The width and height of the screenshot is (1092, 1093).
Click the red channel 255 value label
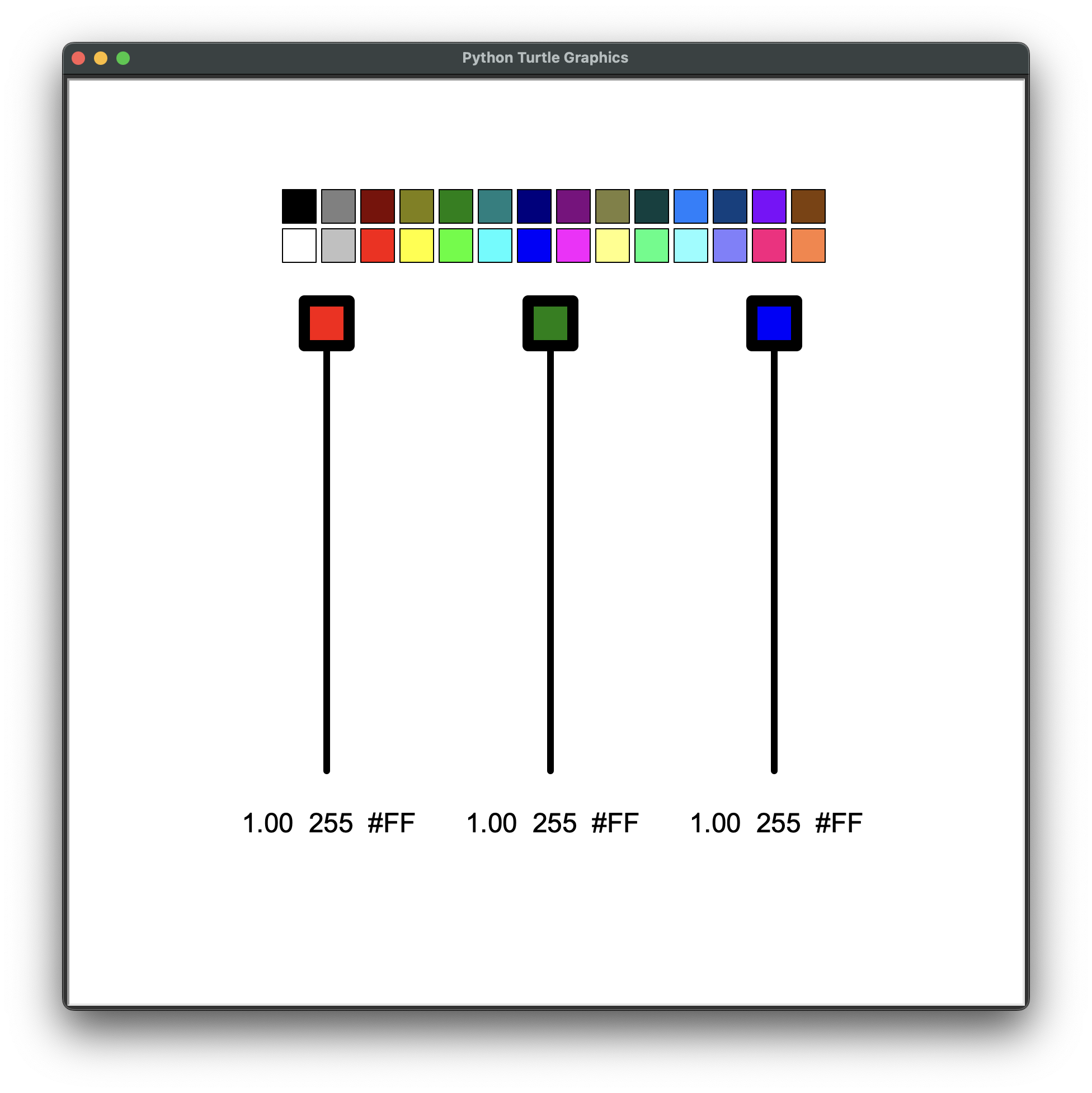coord(331,823)
